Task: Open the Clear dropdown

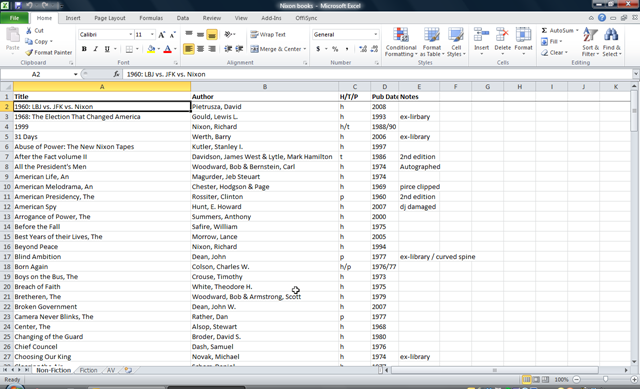Action: (554, 53)
